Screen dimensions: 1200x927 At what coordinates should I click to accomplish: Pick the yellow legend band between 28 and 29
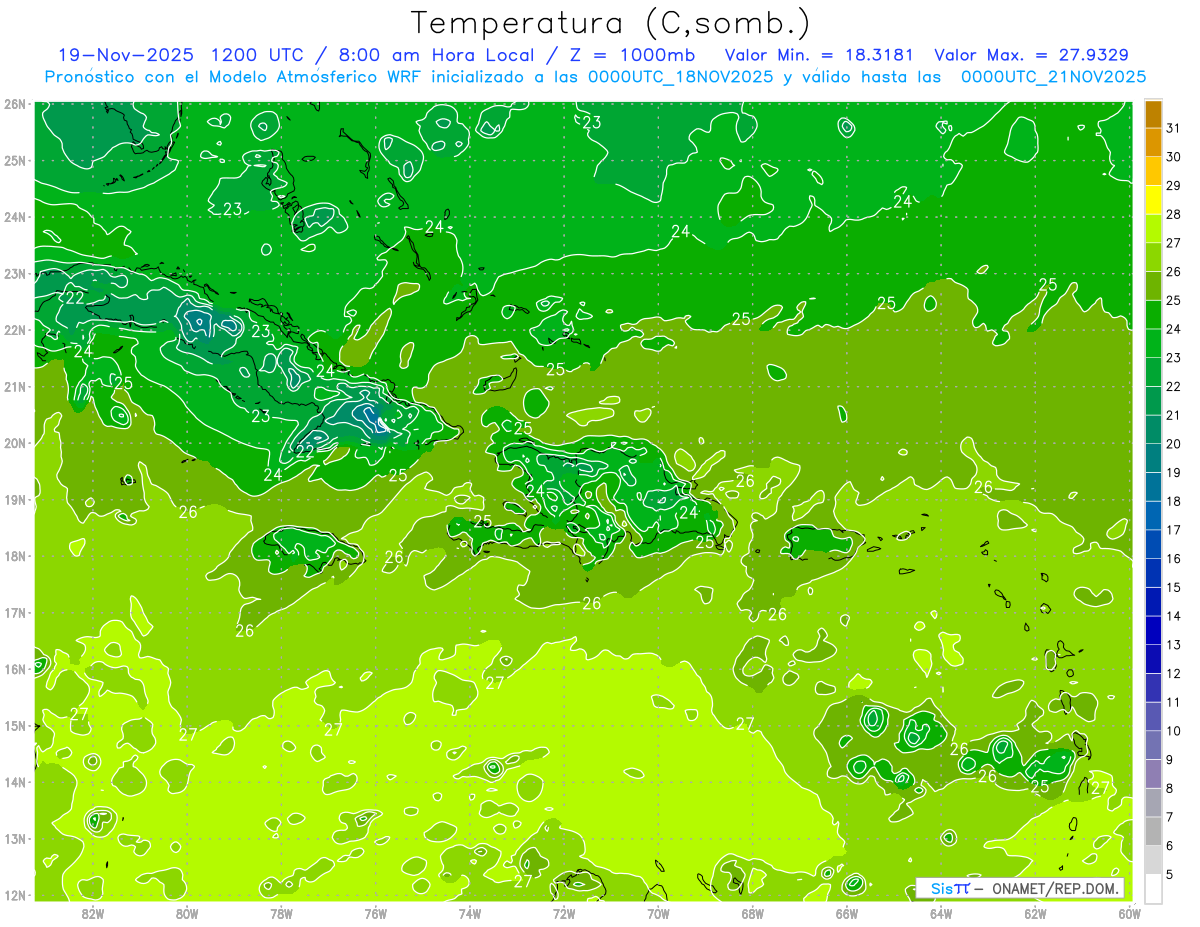pyautogui.click(x=1153, y=200)
